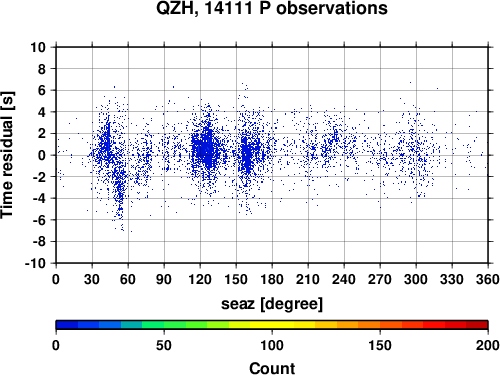Click the "10" tick on the time residual axis

pyautogui.click(x=38, y=47)
